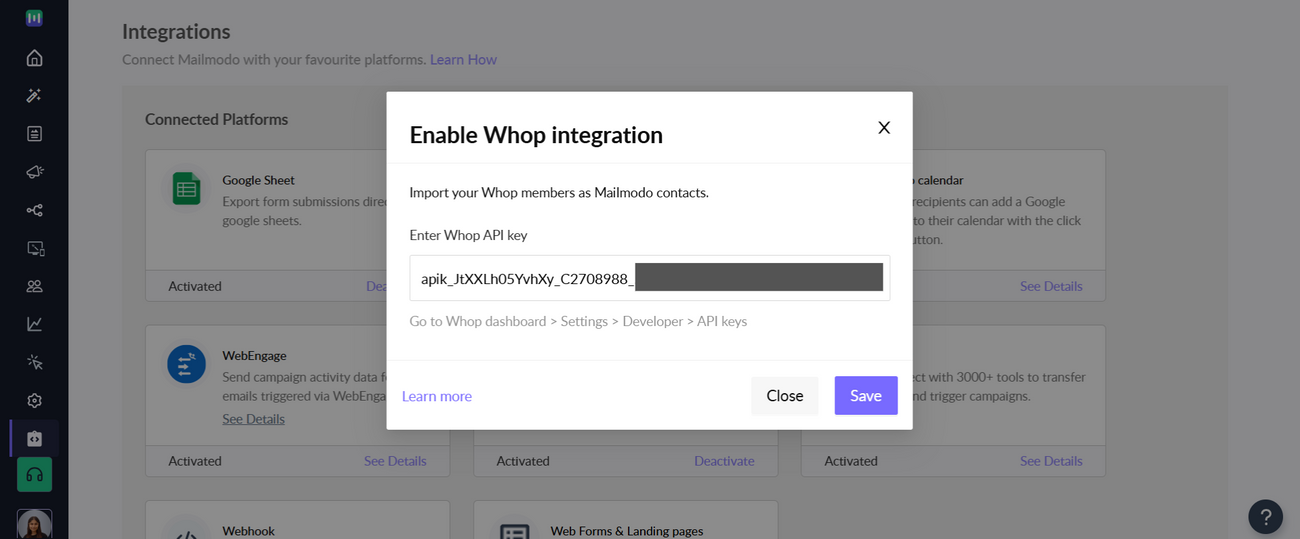The width and height of the screenshot is (1300, 539).
Task: Open See Details in WebEngage card footer
Action: (395, 461)
